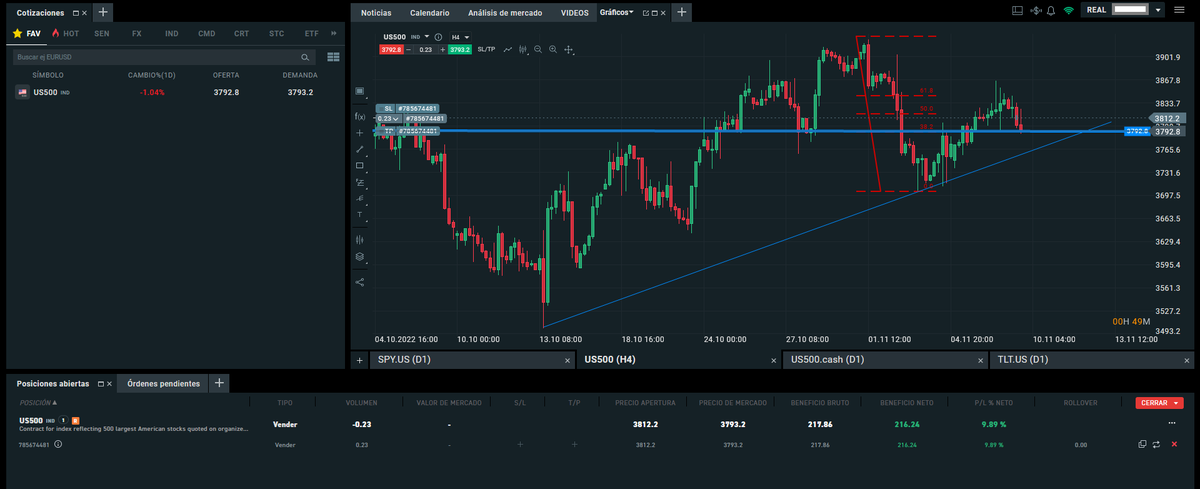Open the CERRAR close-all dropdown arrow
This screenshot has width=1200, height=489.
tap(1176, 402)
